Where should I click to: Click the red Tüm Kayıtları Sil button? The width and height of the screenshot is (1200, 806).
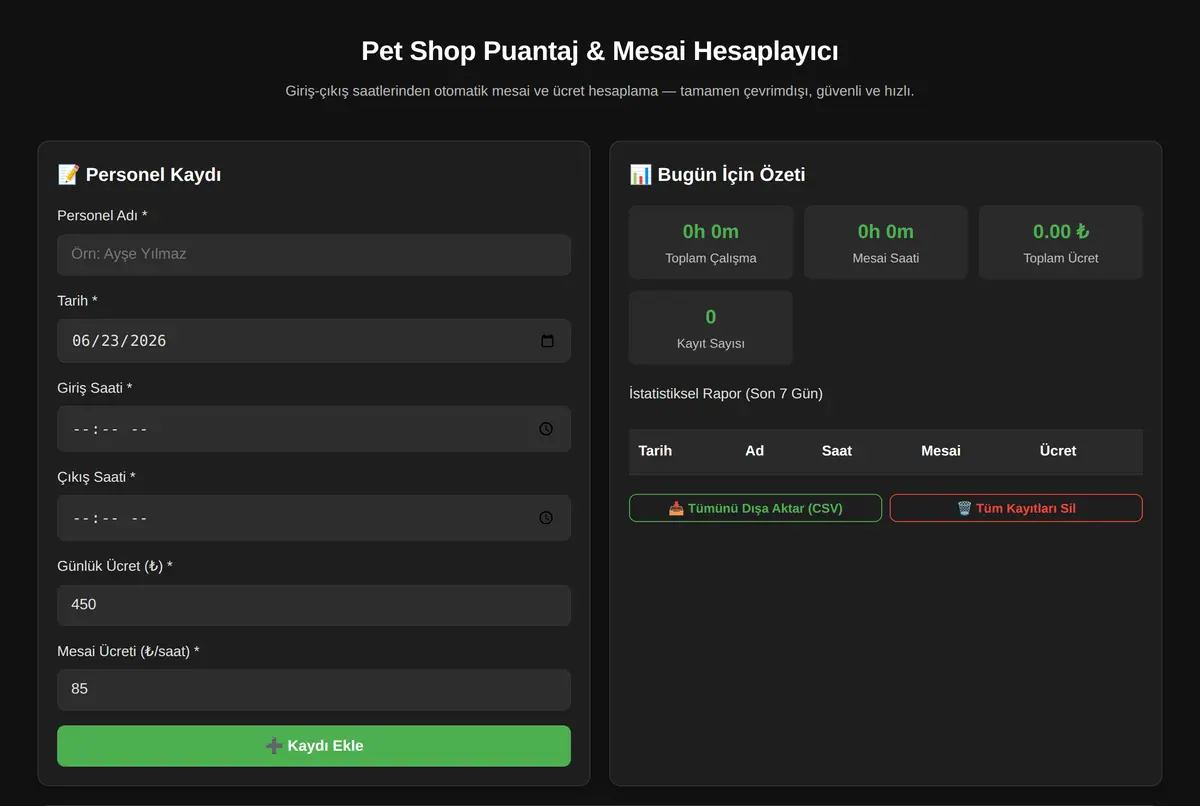click(x=1016, y=508)
